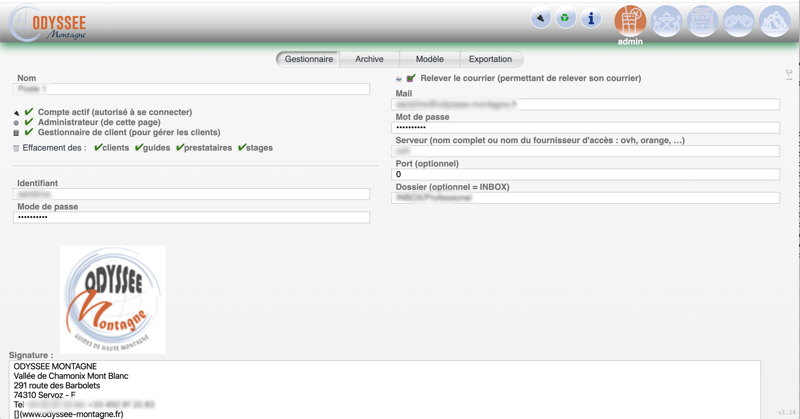The image size is (800, 419).
Task: Uncheck the Relever le courrier option
Action: click(411, 78)
